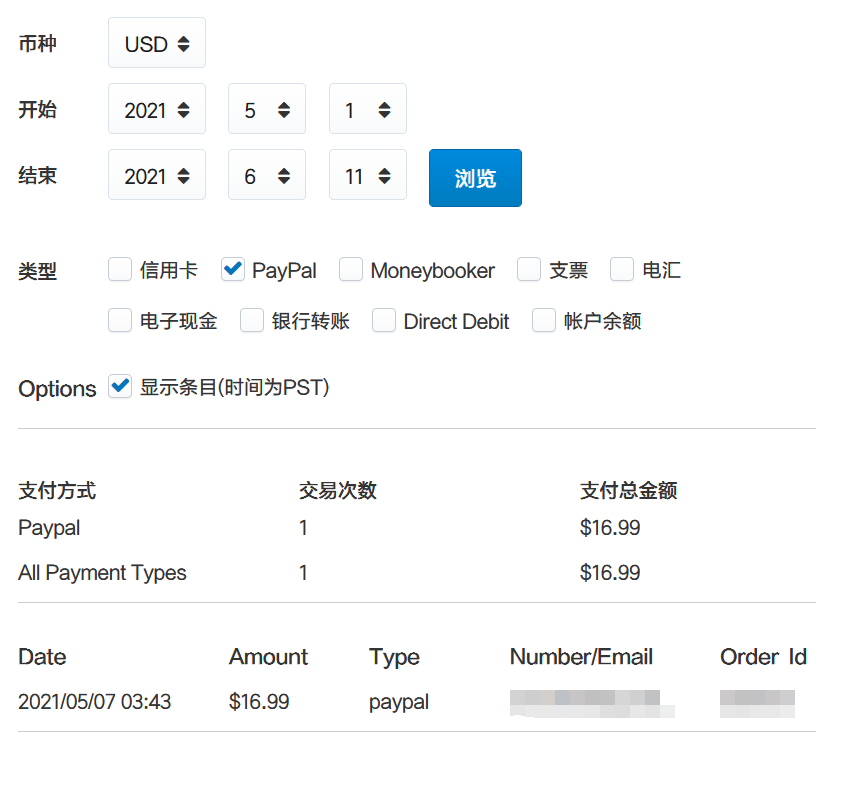The image size is (845, 801).
Task: Click the 浏览 button
Action: click(475, 178)
